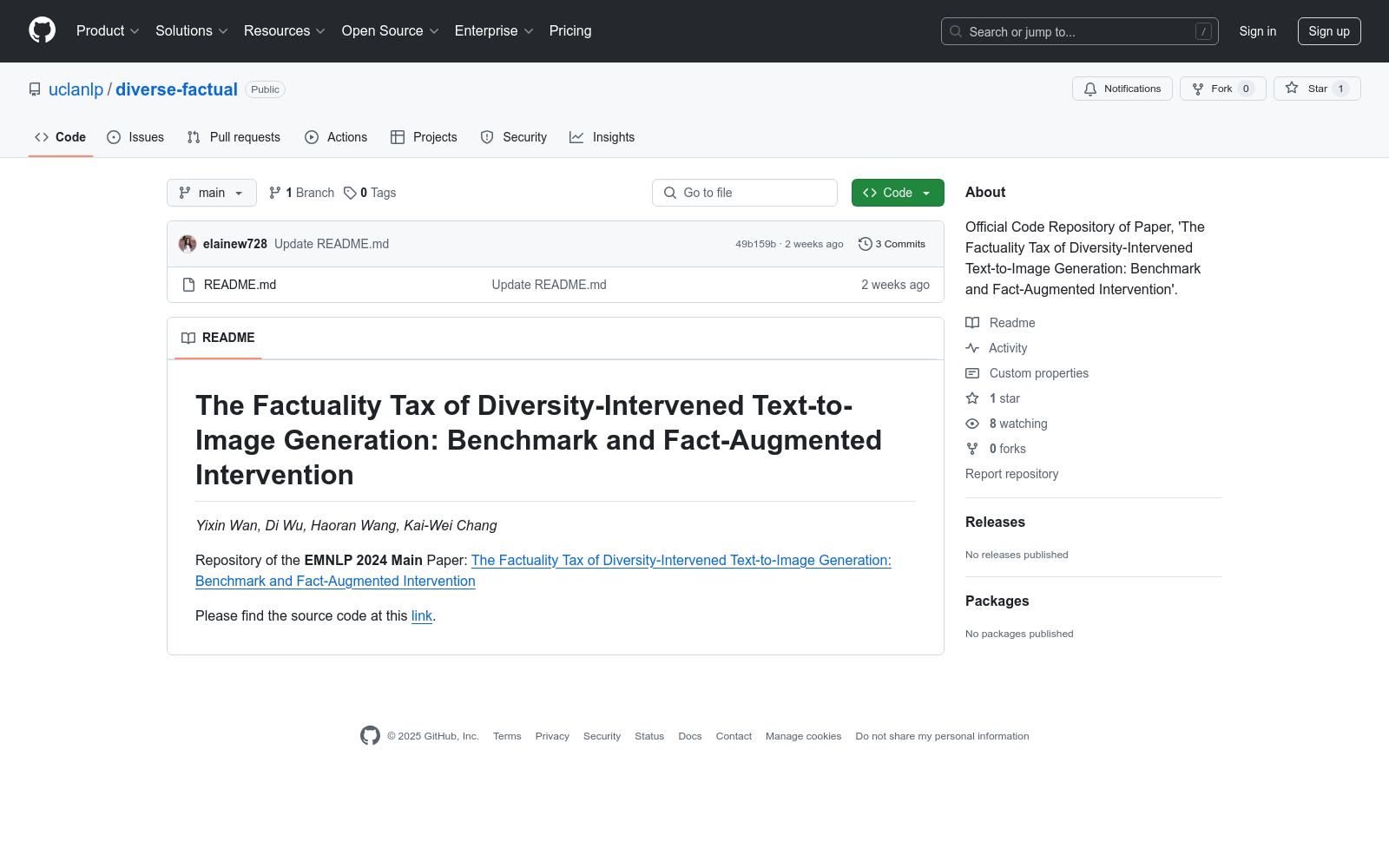1389x868 pixels.
Task: Expand the Enterprise menu
Action: point(494,31)
